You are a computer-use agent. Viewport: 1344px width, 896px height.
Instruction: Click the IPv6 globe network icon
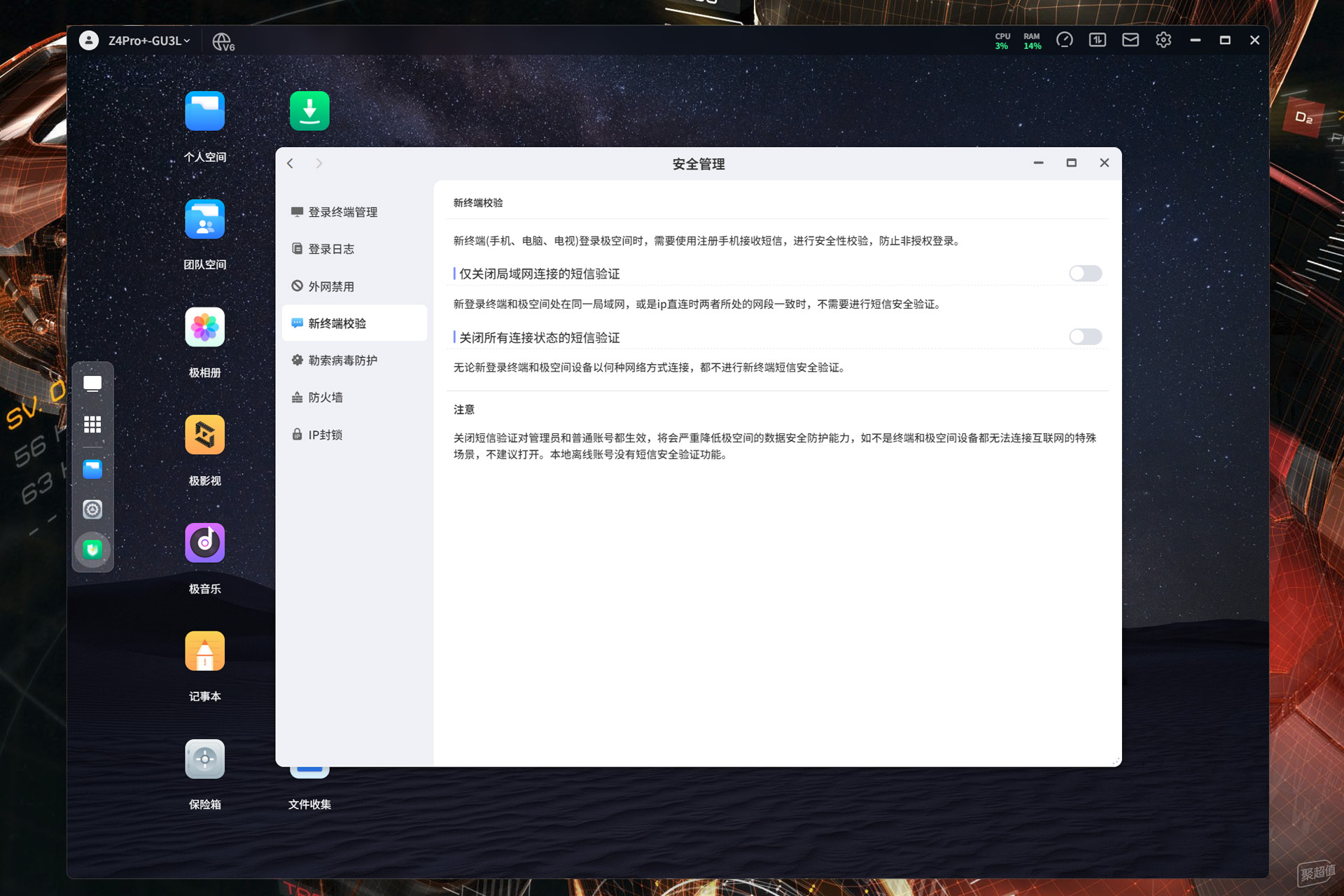coord(223,41)
